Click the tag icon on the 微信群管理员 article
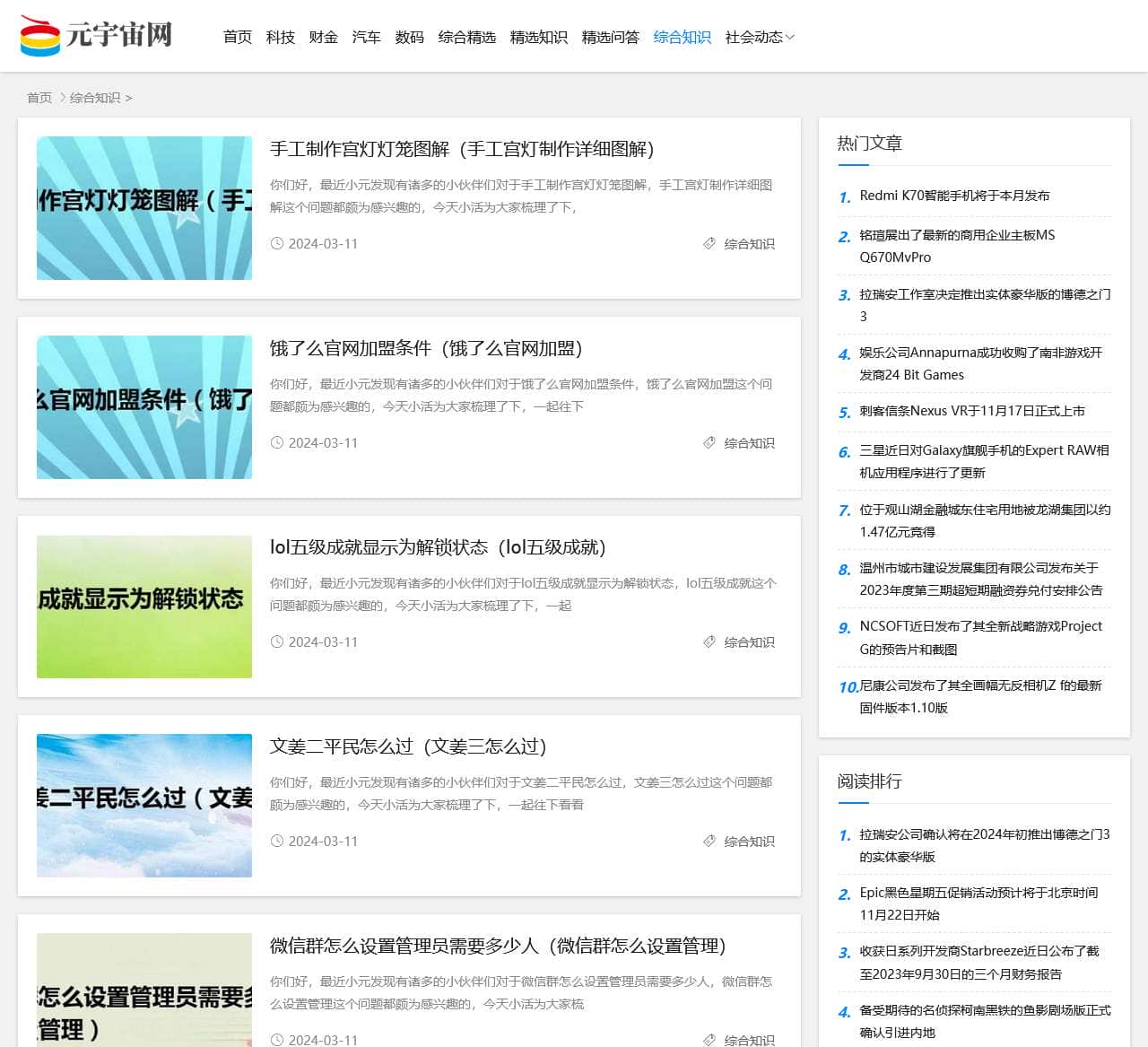Screen dimensions: 1148x1047 pyautogui.click(x=709, y=1040)
